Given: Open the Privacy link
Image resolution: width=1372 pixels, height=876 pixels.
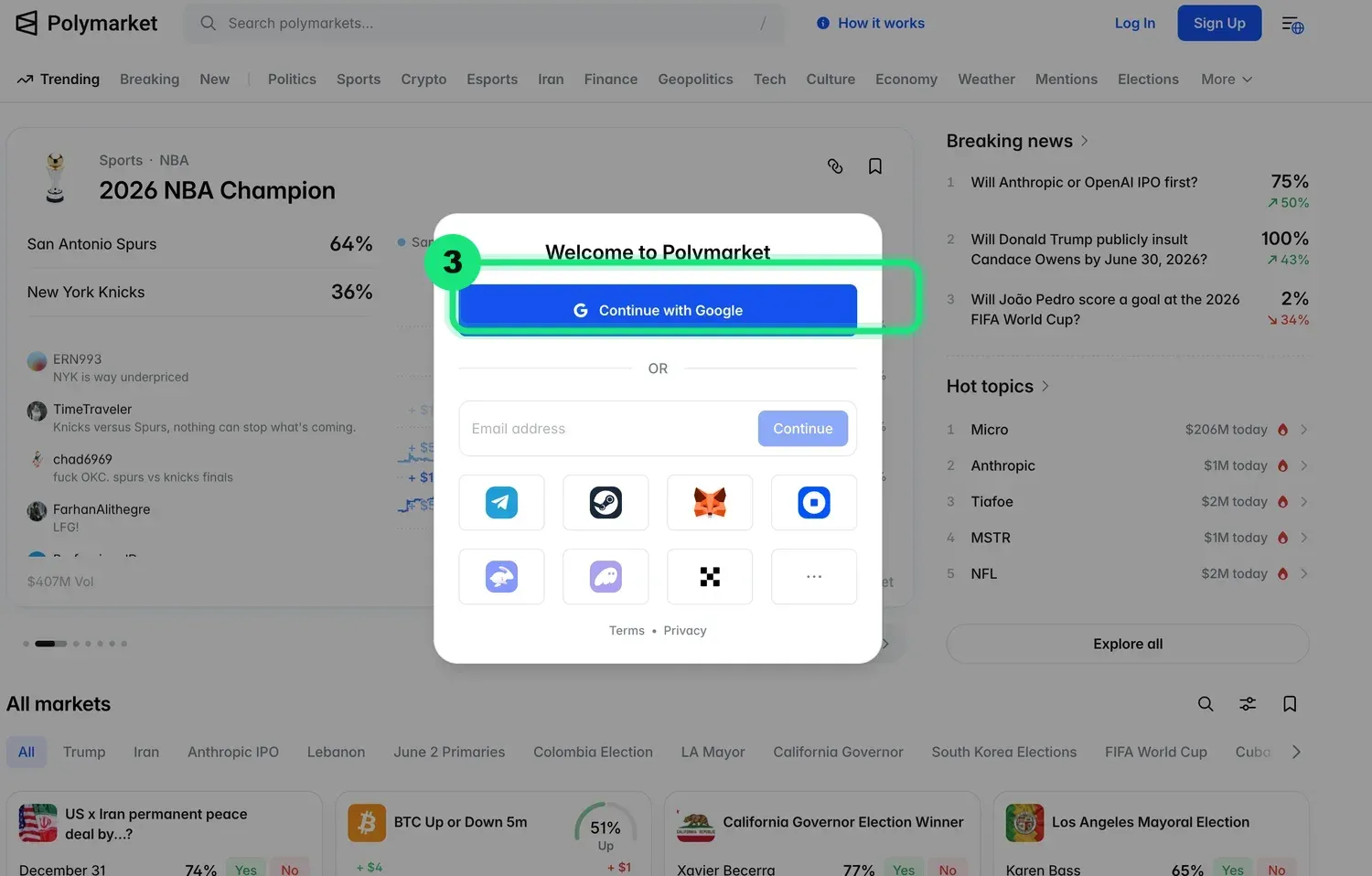Looking at the screenshot, I should coord(685,631).
